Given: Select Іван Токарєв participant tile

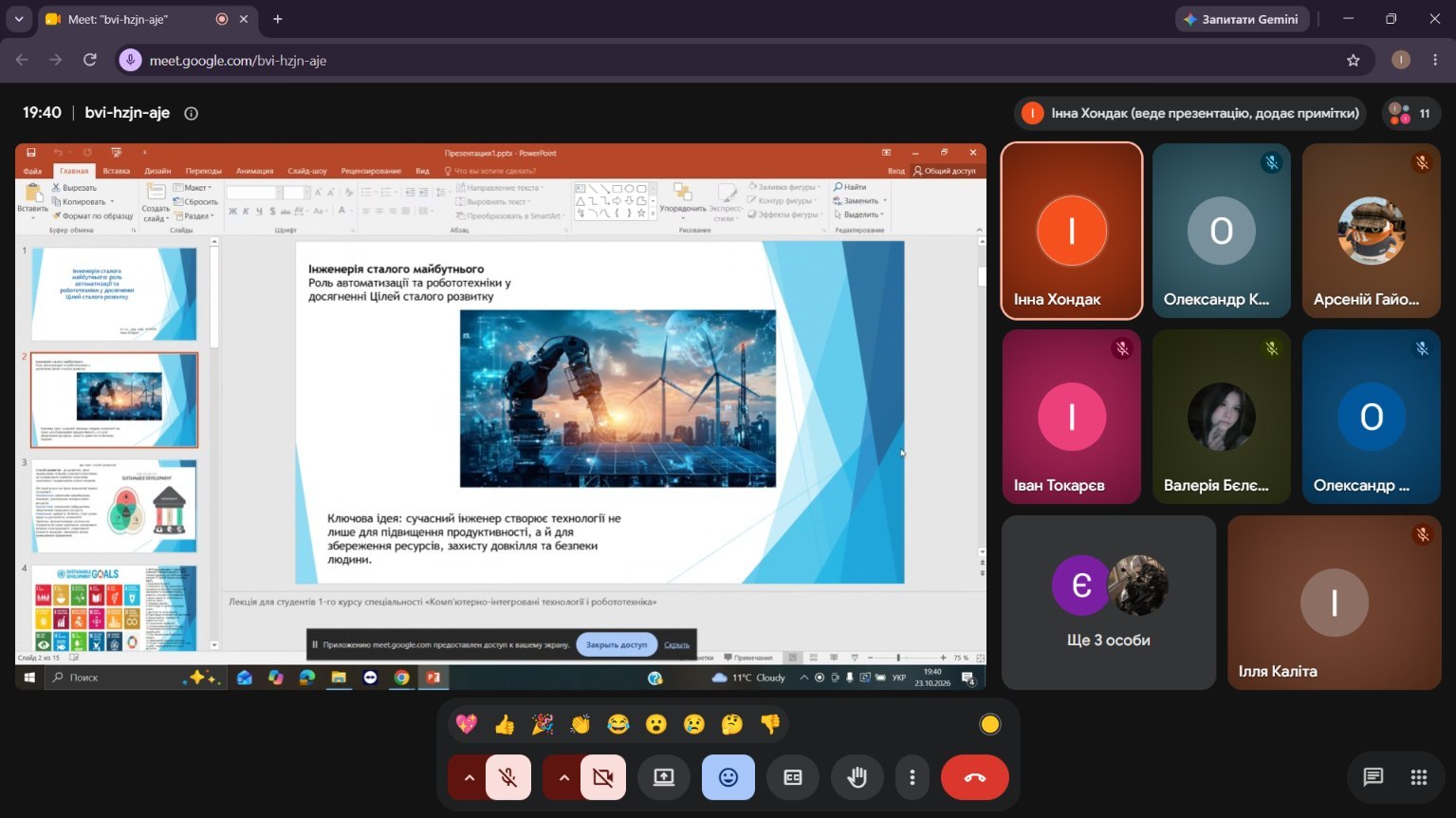Looking at the screenshot, I should point(1072,418).
